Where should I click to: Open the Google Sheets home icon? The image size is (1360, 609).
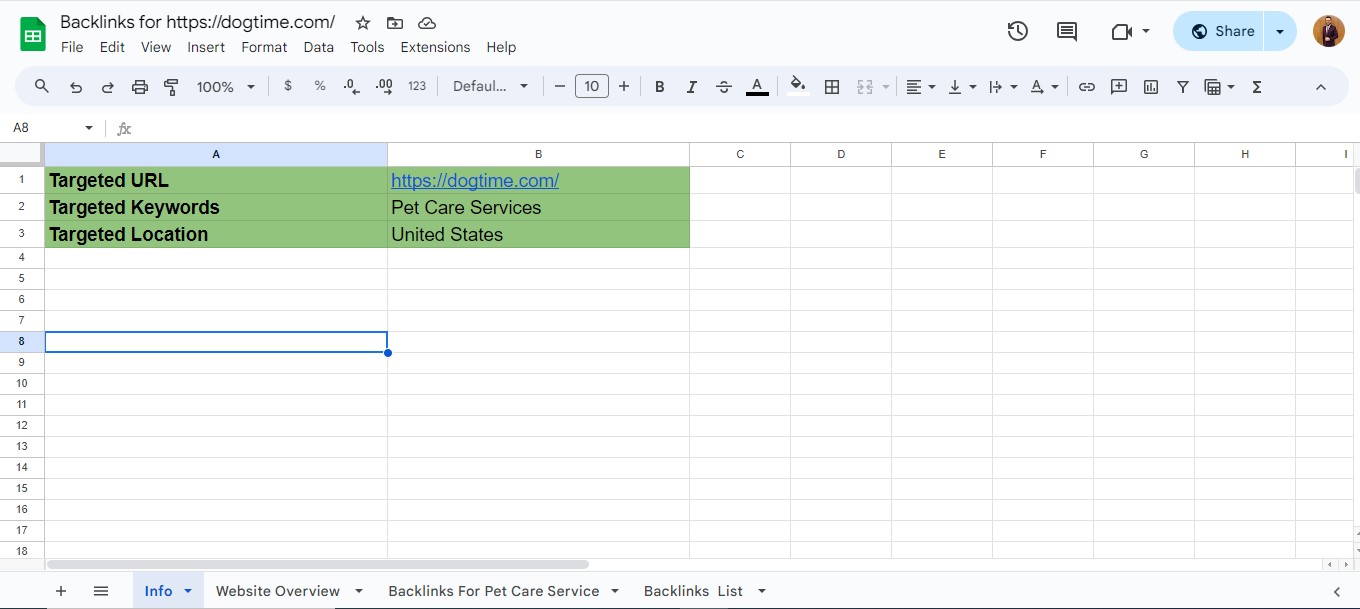33,34
